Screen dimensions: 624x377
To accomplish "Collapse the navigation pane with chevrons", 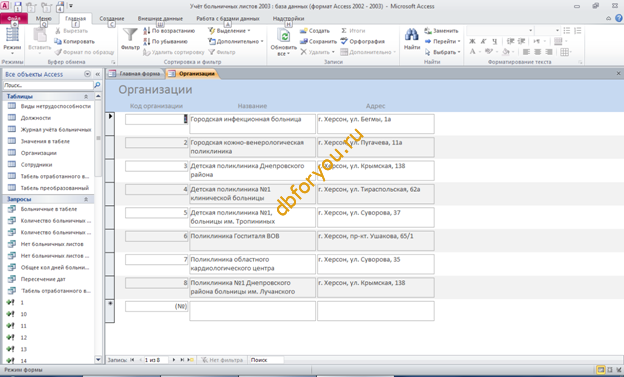I will [x=98, y=74].
